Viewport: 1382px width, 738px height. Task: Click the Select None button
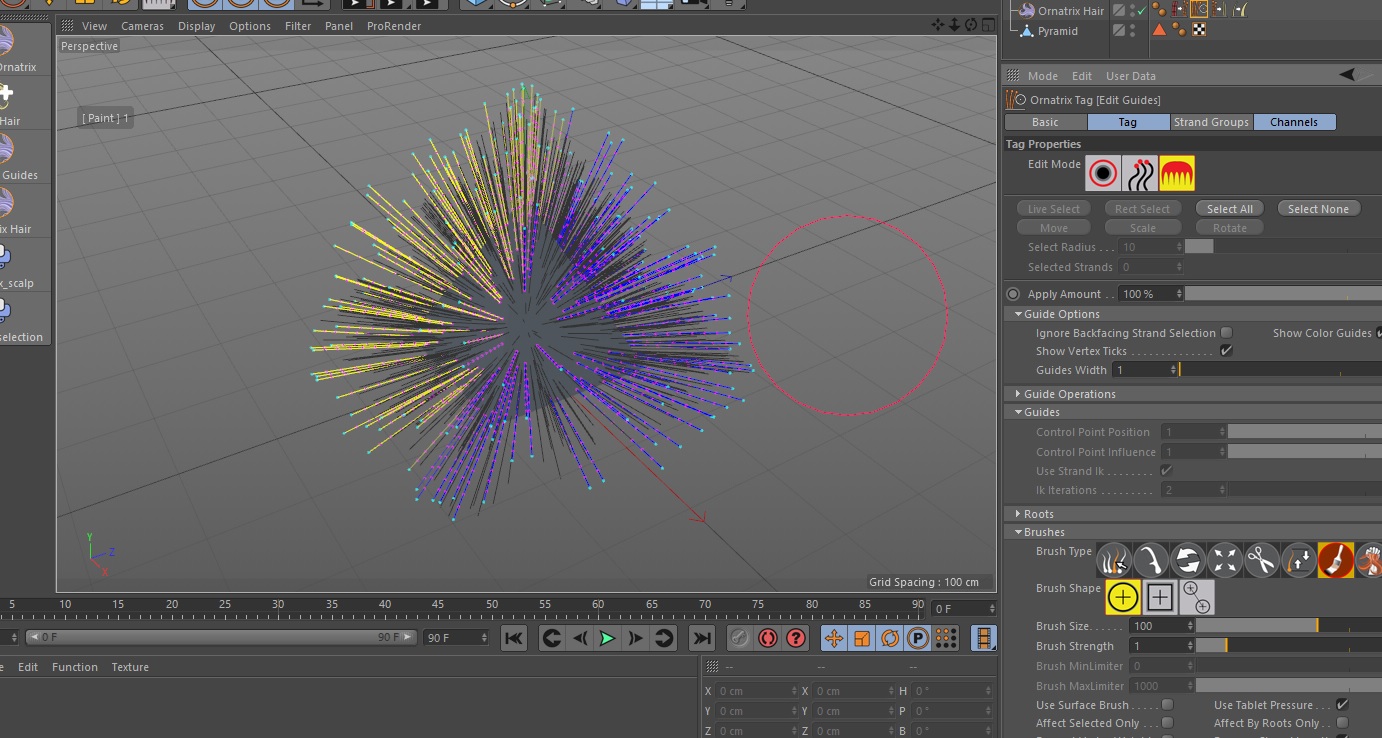coord(1317,209)
